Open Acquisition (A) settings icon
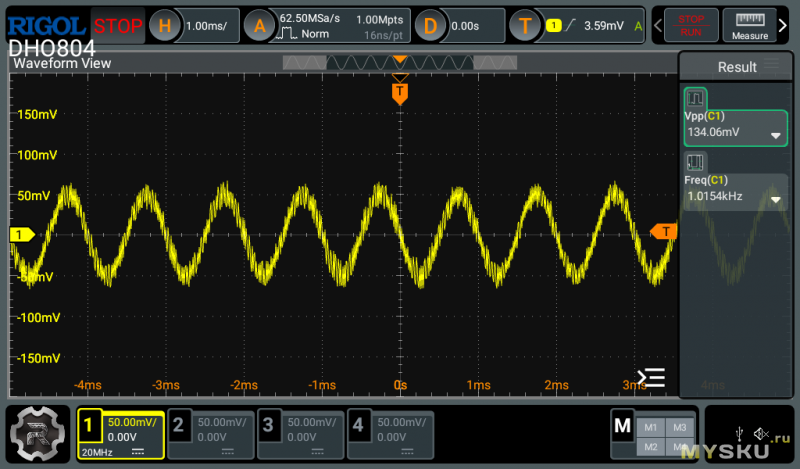This screenshot has width=800, height=469. tap(259, 27)
